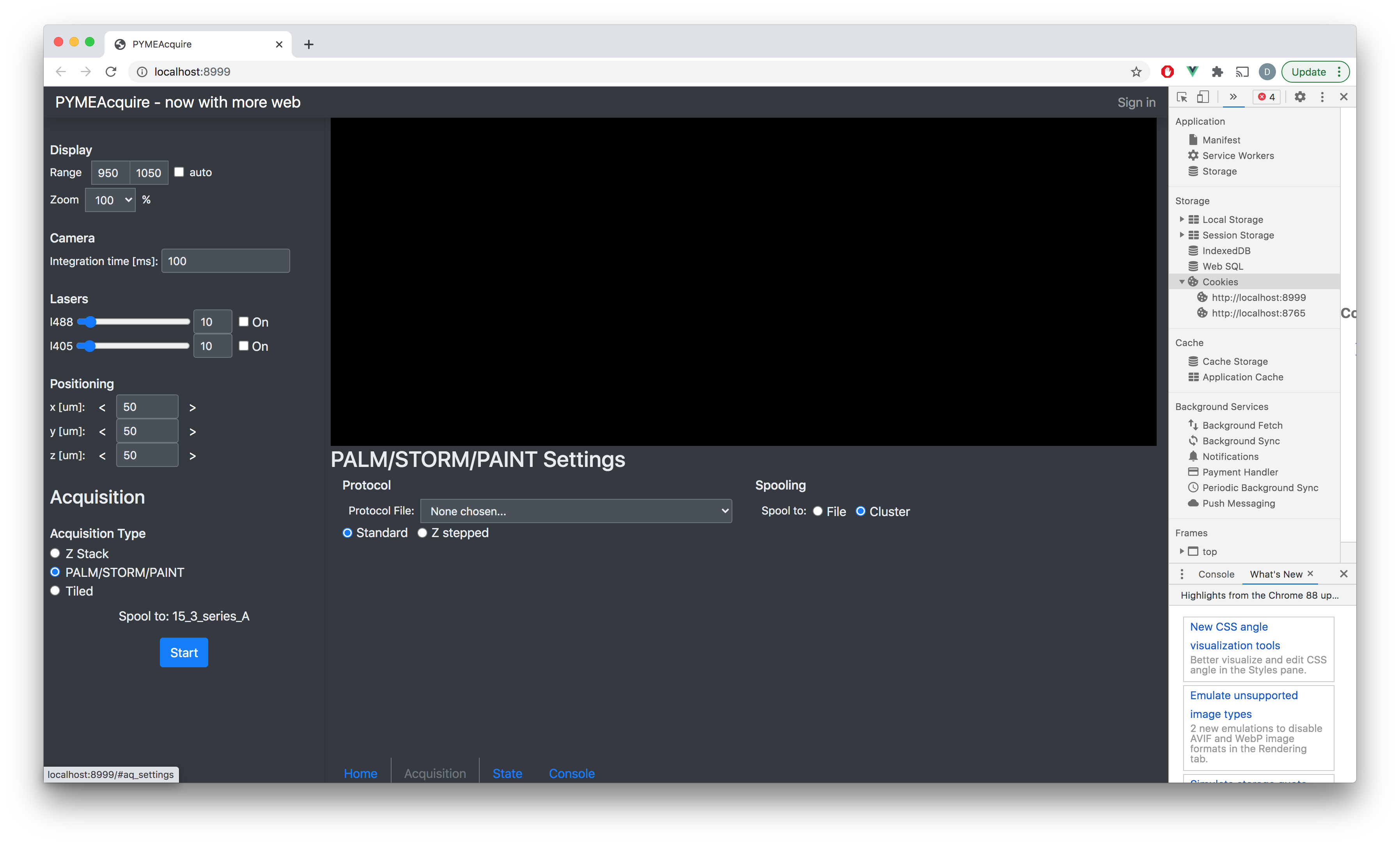Open the DevTools settings gear
The width and height of the screenshot is (1400, 845).
point(1299,97)
